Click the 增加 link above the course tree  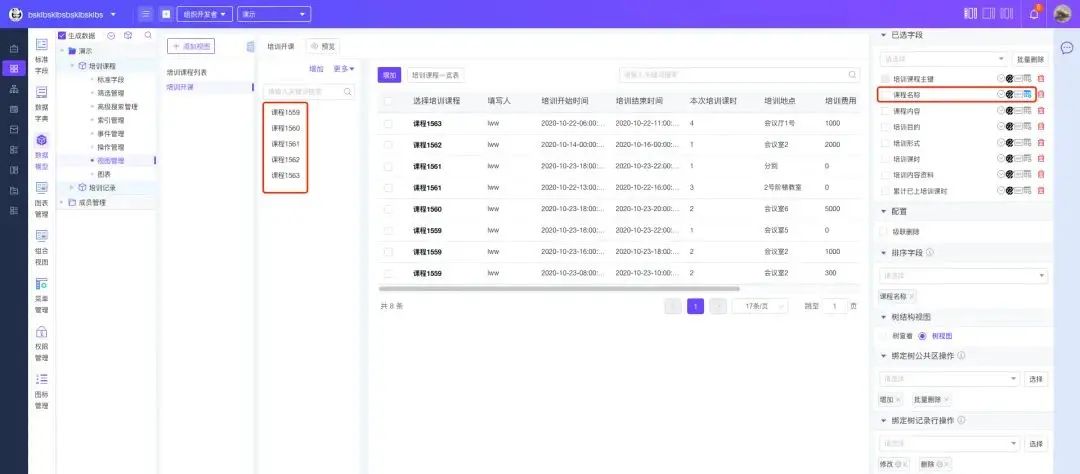click(316, 69)
